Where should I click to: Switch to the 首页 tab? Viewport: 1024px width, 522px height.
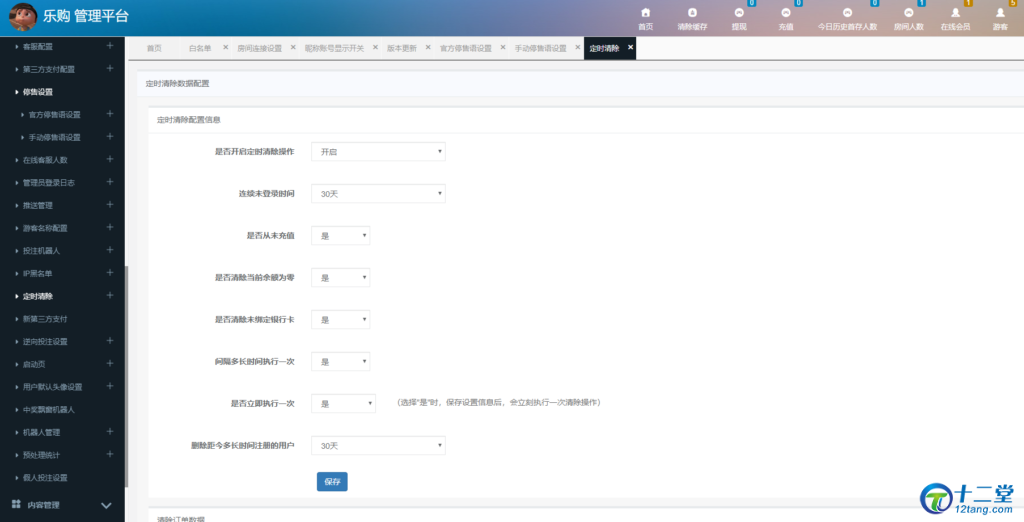point(154,48)
